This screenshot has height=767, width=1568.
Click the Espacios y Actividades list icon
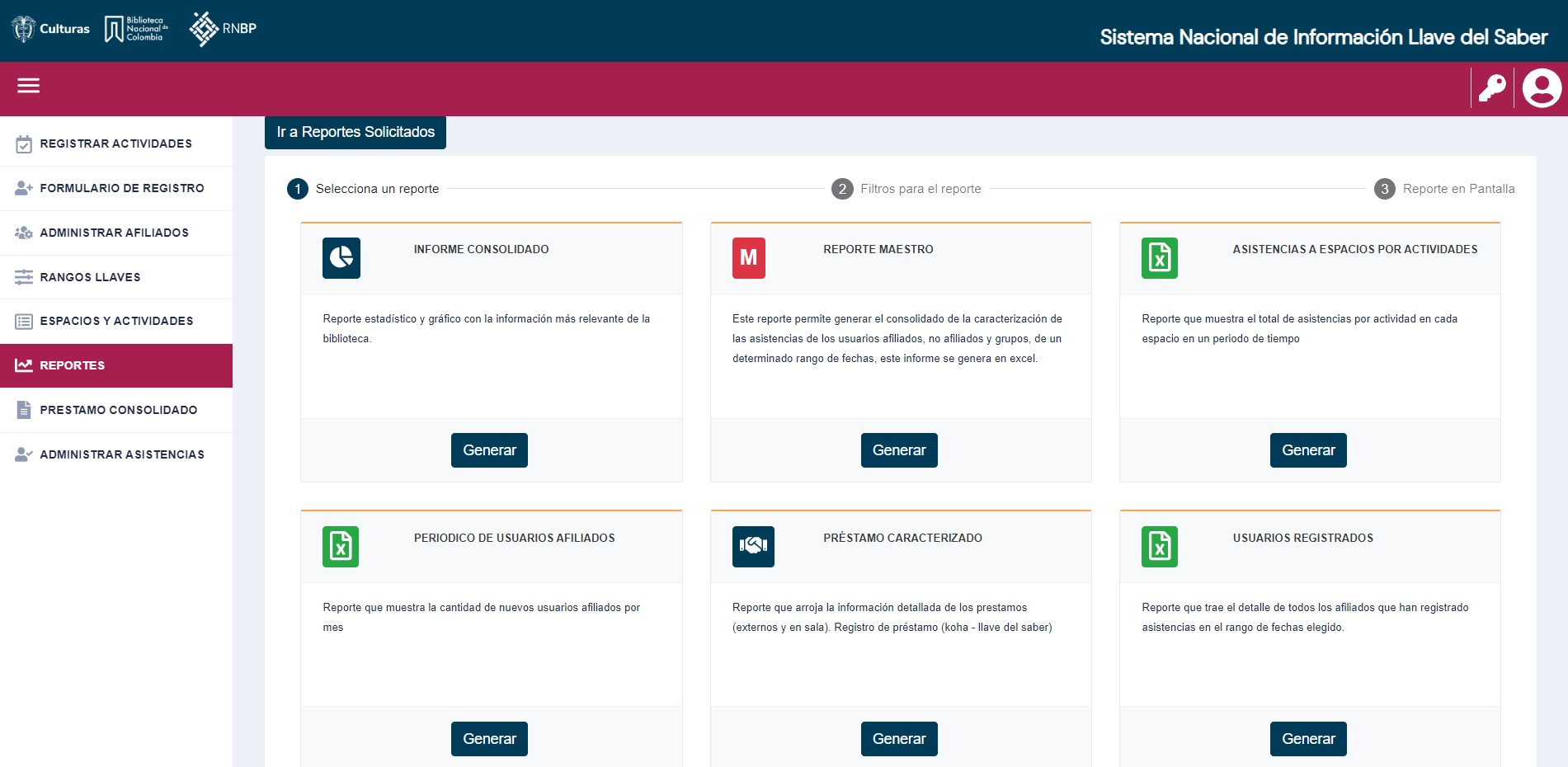coord(24,322)
